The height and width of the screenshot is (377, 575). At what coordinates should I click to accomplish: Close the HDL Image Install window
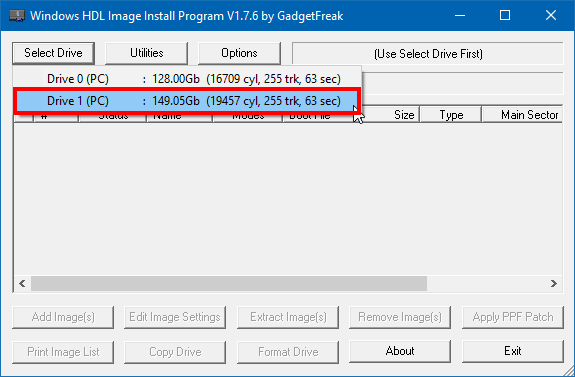(551, 15)
